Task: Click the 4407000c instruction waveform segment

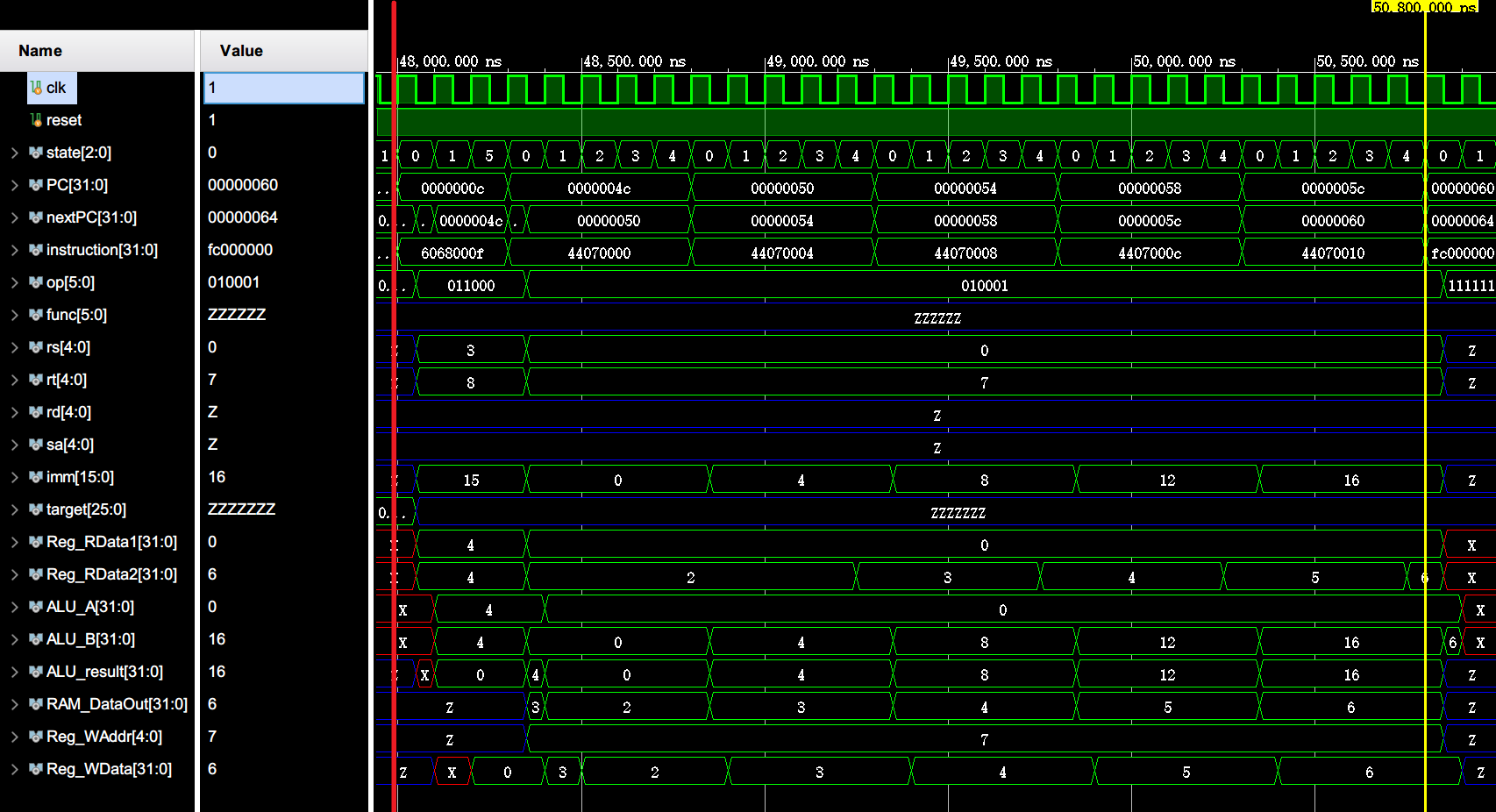Action: pos(1150,253)
